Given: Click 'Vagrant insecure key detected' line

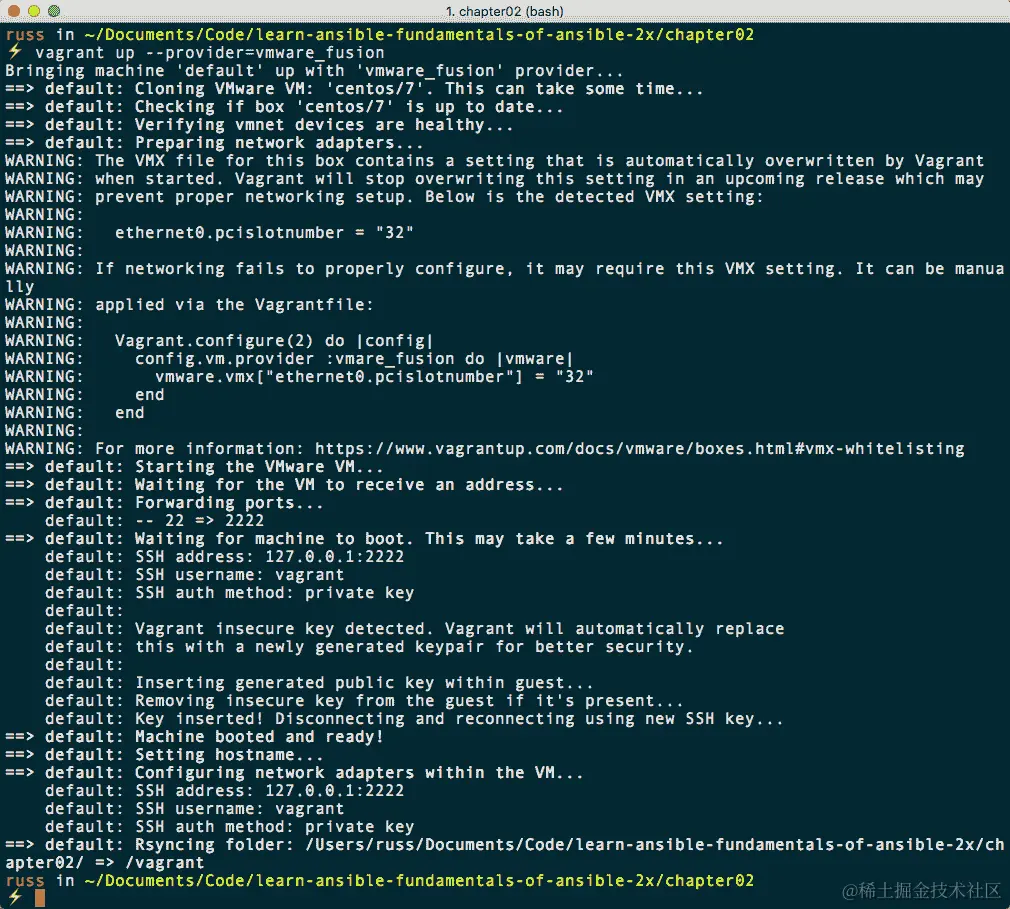Looking at the screenshot, I should [414, 629].
